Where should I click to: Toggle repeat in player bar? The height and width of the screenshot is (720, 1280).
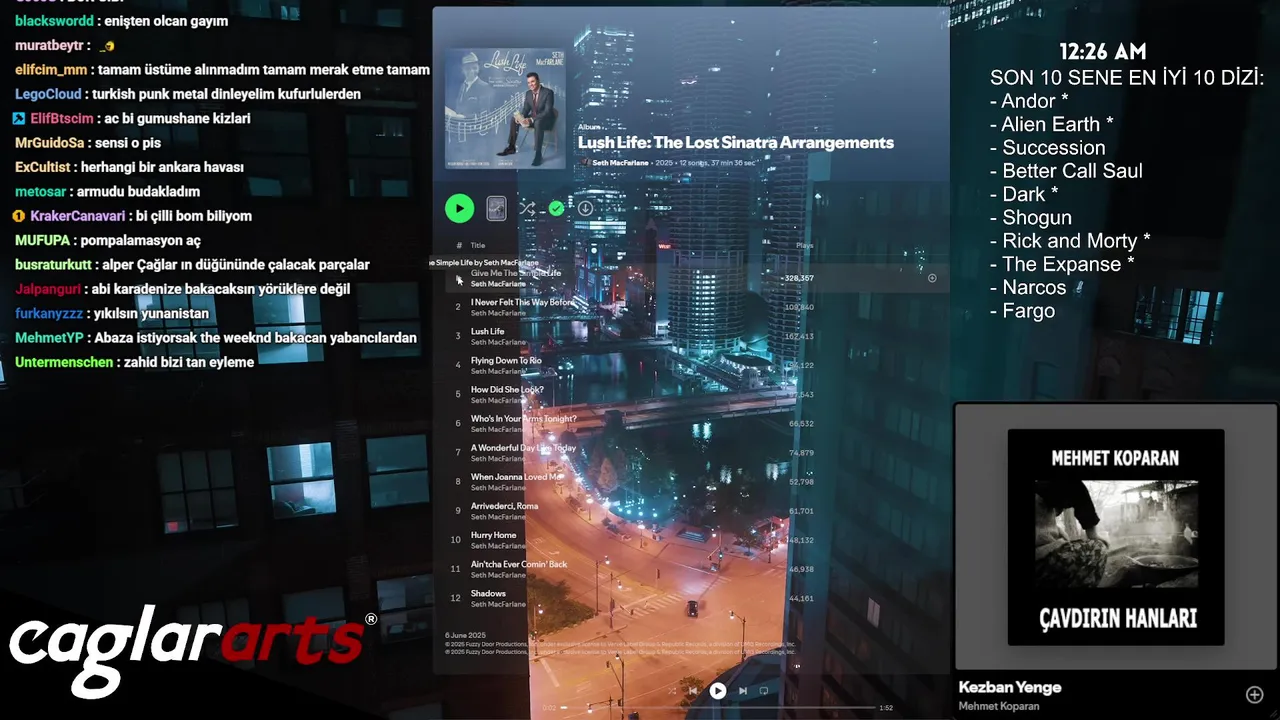[763, 690]
